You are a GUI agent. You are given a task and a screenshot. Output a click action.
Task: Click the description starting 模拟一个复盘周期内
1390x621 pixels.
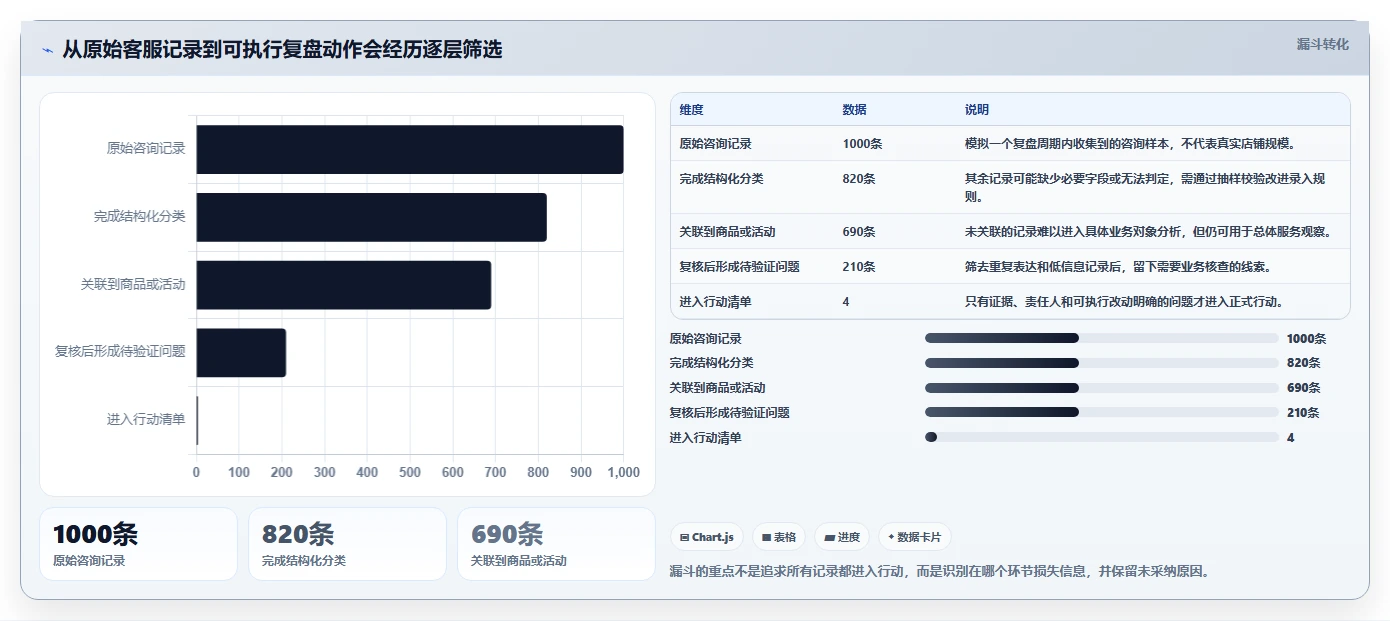pos(1130,144)
